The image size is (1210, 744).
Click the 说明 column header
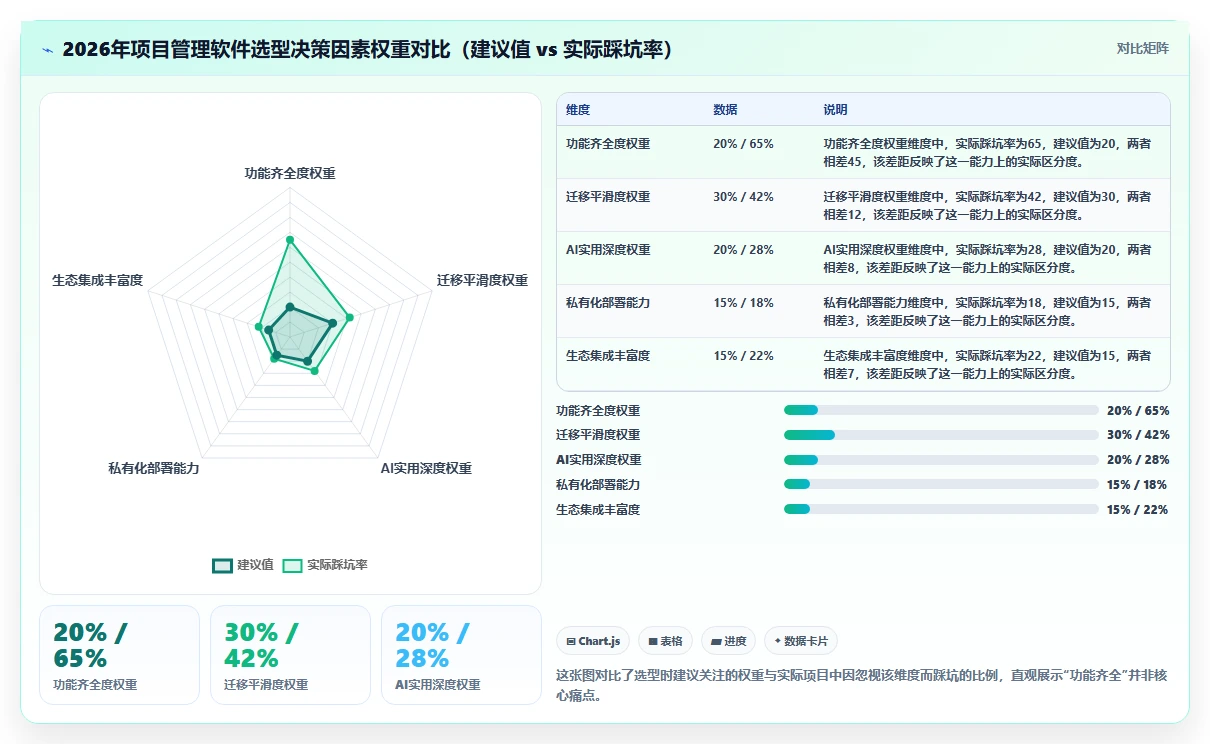(835, 110)
